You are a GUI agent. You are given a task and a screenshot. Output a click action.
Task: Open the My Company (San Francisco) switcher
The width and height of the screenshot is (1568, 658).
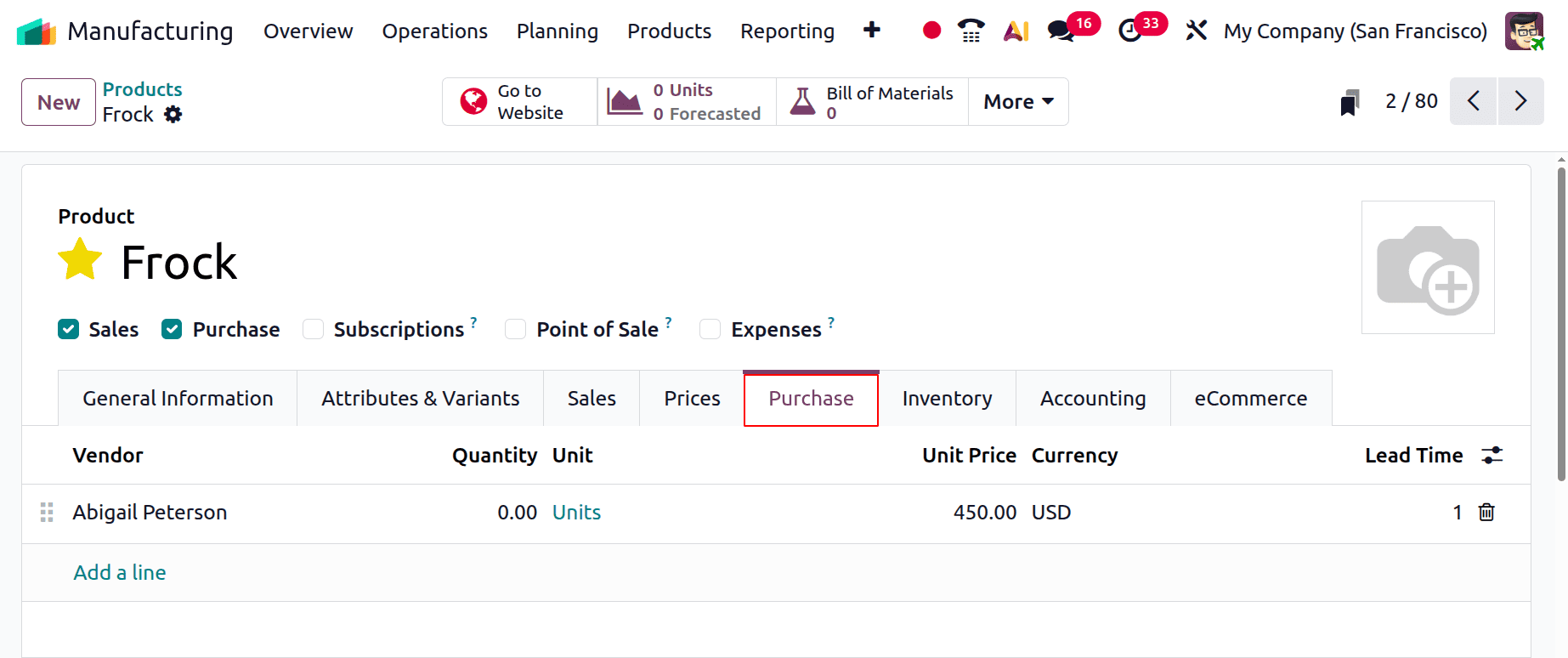click(1356, 31)
